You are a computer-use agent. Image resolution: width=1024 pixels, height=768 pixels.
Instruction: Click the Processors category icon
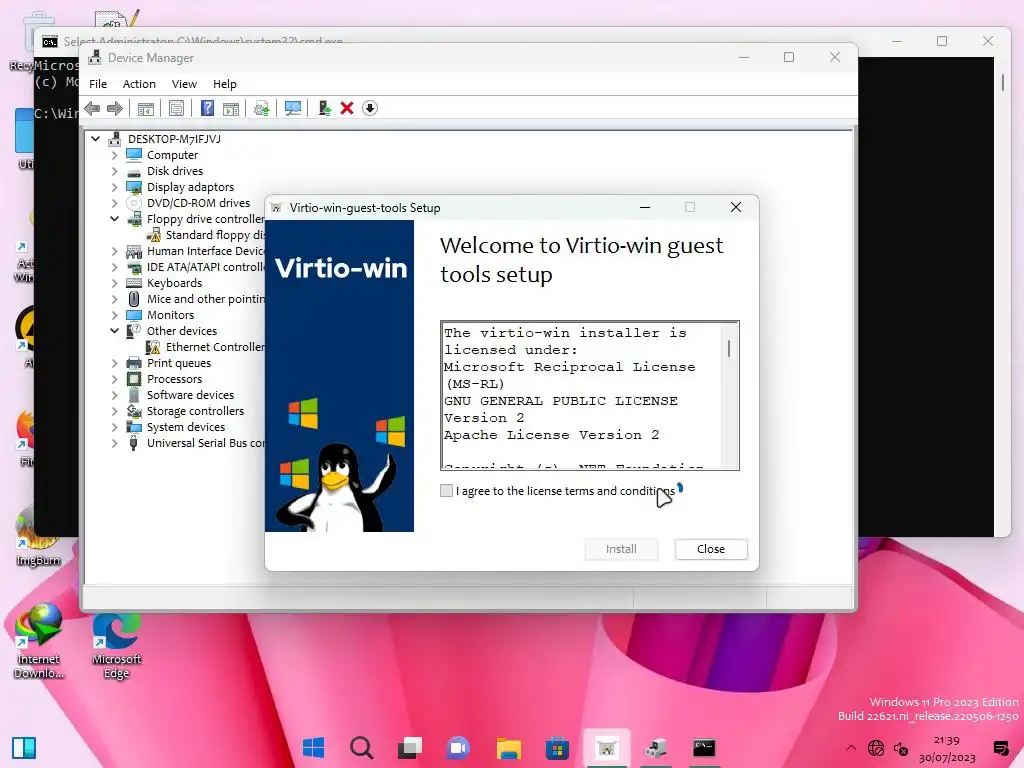134,379
